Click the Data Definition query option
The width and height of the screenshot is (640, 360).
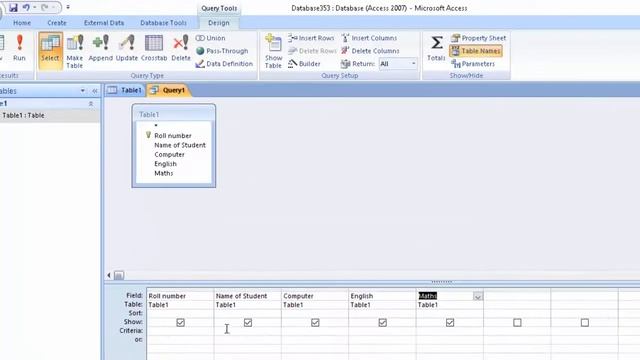click(224, 64)
